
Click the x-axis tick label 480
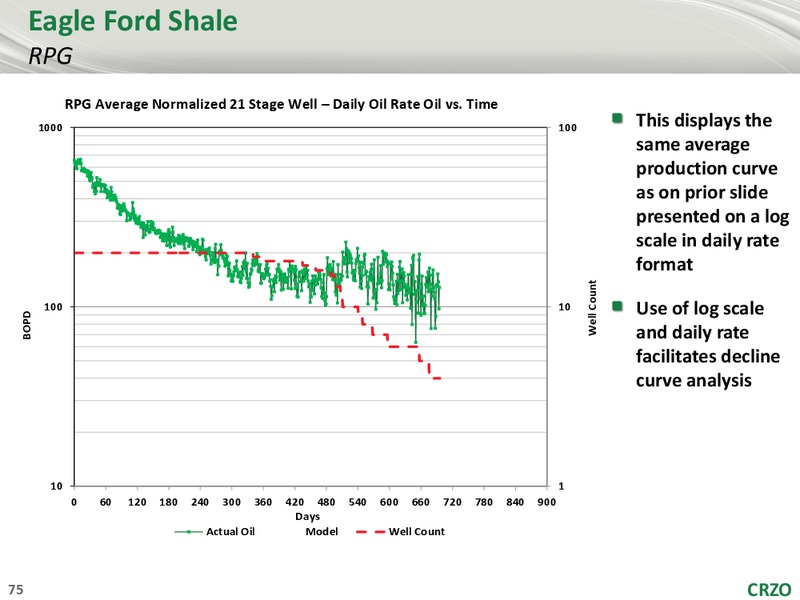pyautogui.click(x=326, y=502)
